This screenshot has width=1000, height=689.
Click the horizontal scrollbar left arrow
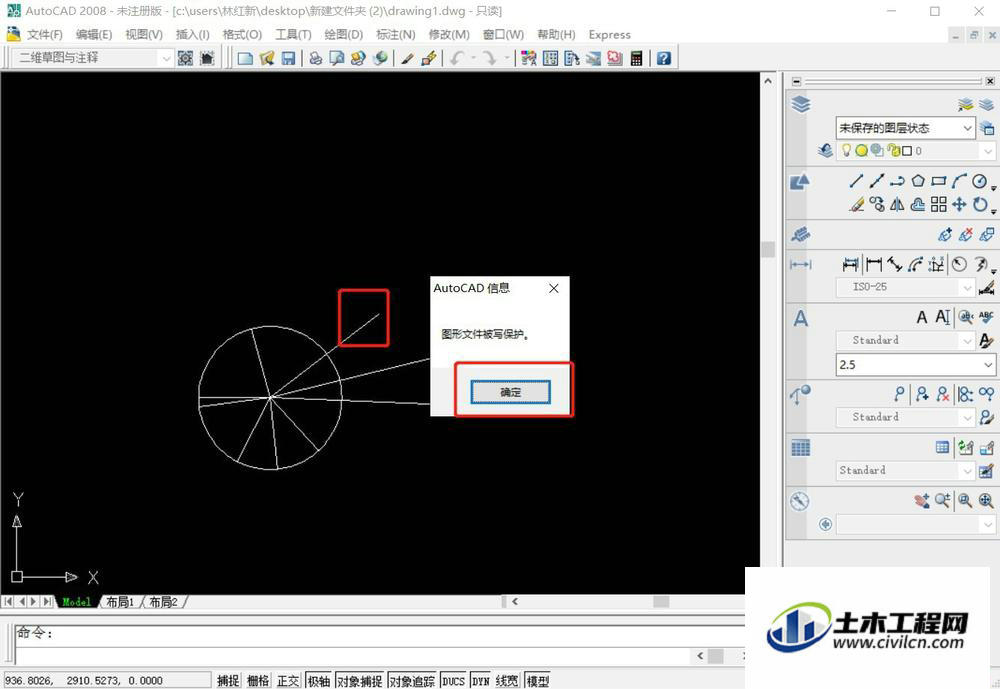point(515,601)
